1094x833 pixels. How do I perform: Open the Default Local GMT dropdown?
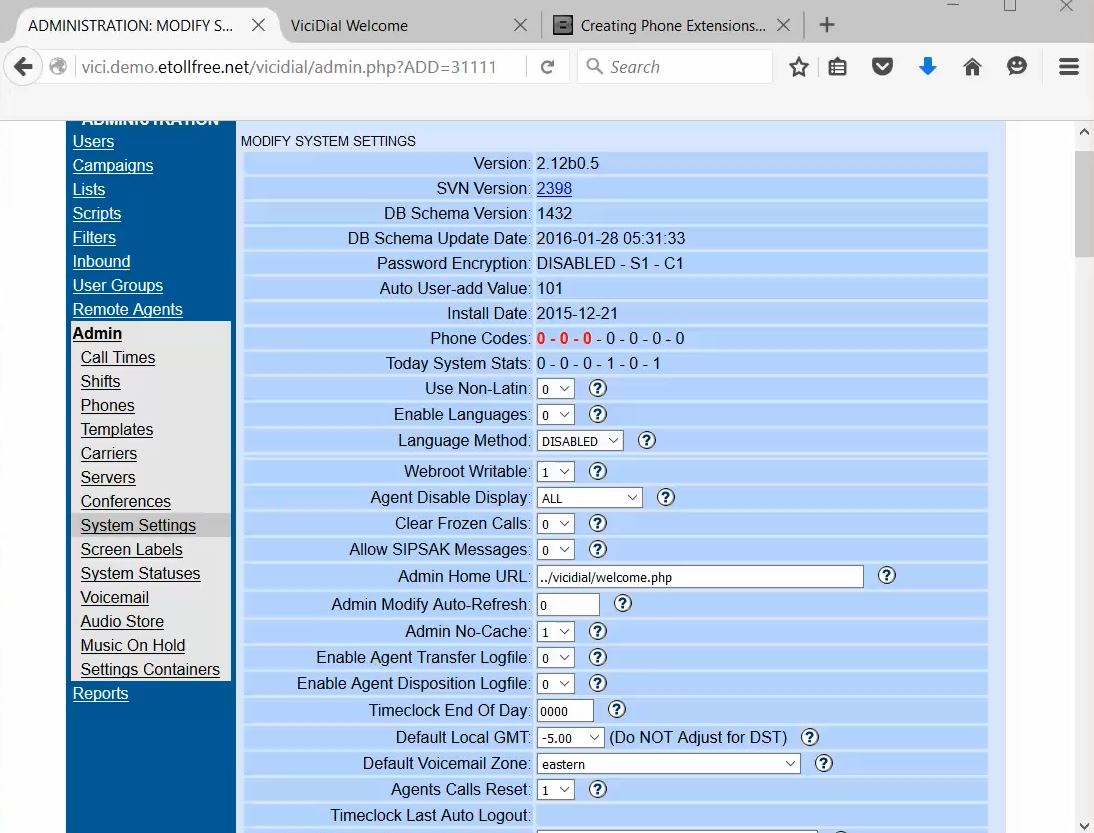(571, 738)
